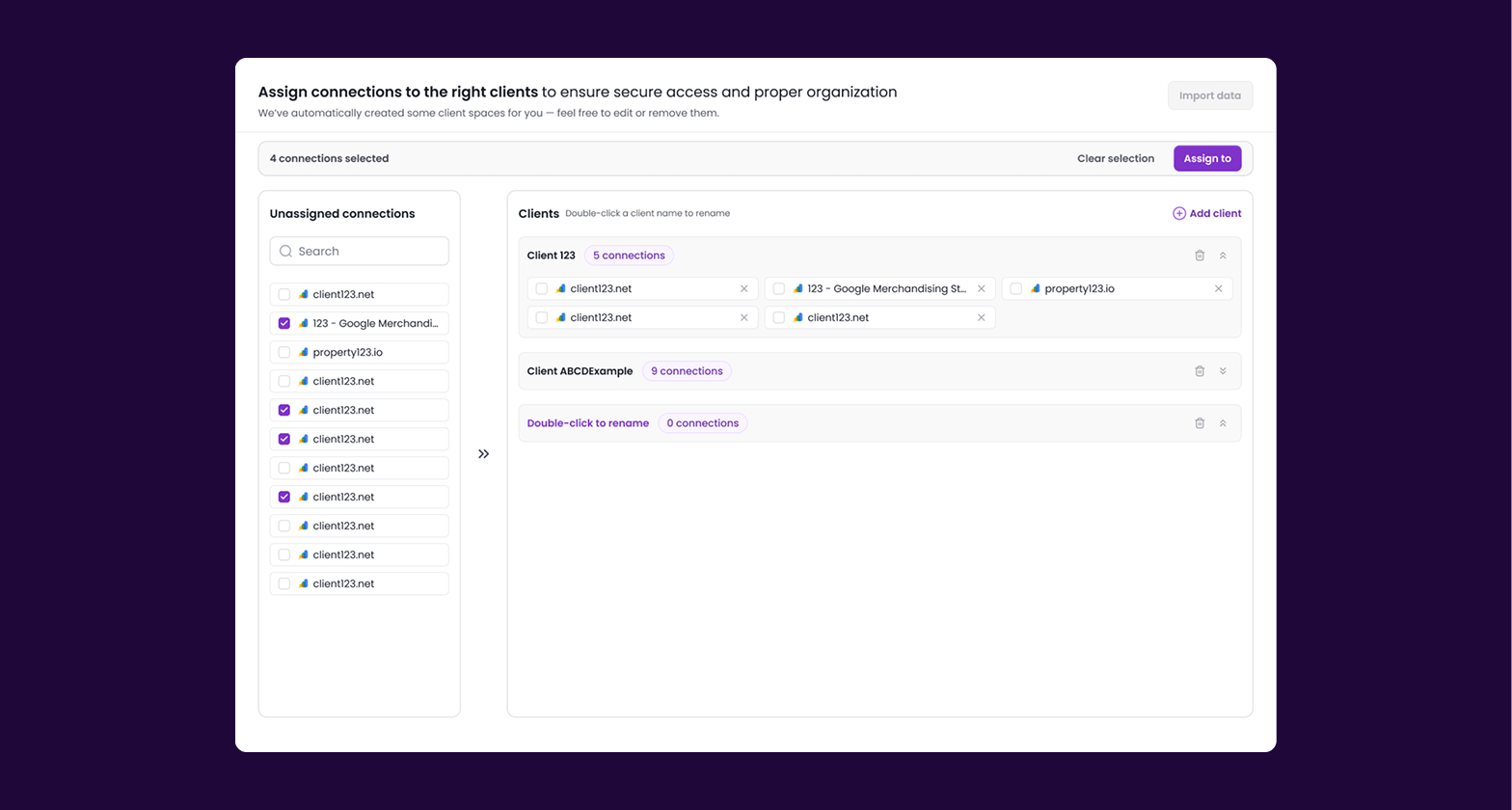Screen dimensions: 1512x810
Task: Click trash icon on the 0 connections client
Action: 1200,423
